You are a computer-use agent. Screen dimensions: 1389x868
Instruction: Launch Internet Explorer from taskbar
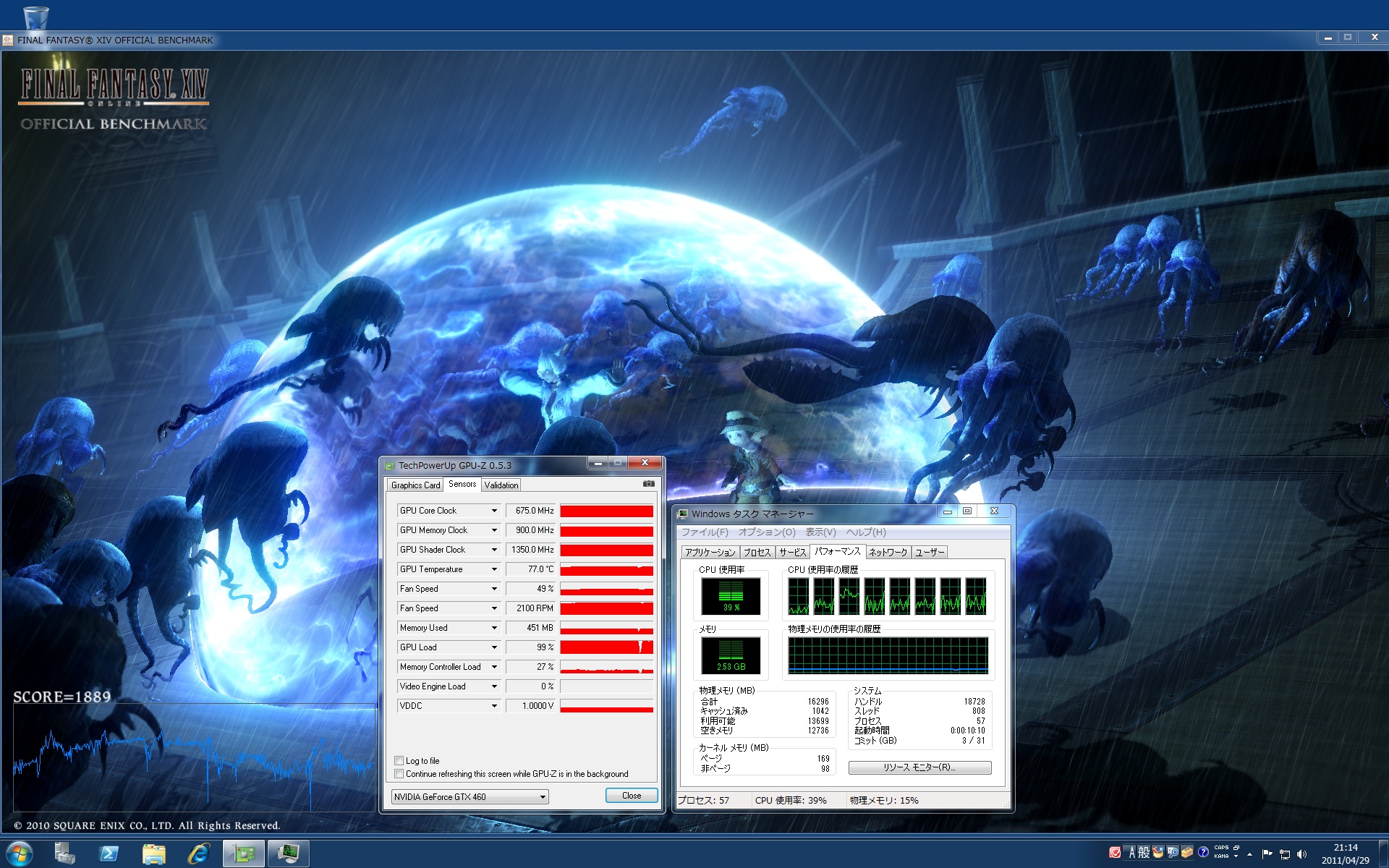click(198, 854)
